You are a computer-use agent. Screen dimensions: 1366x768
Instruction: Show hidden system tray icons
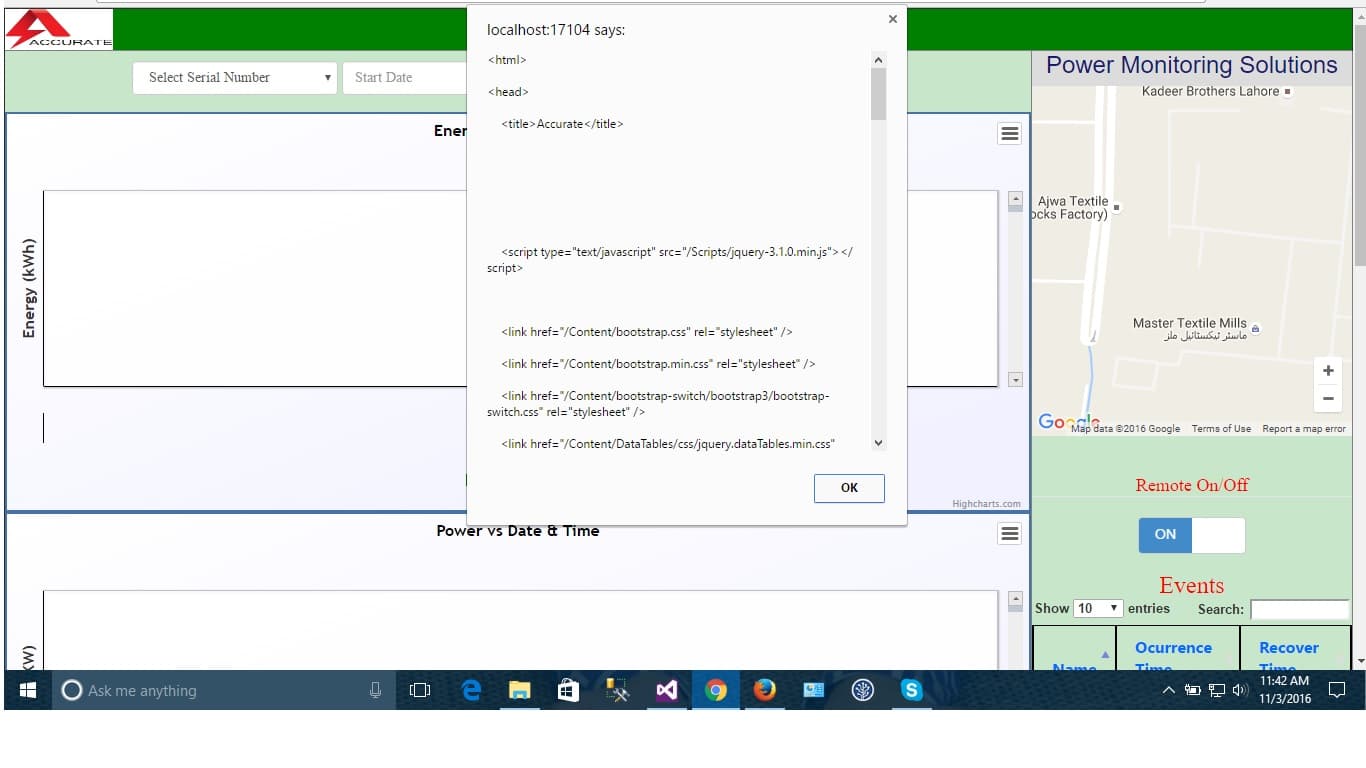coord(1169,690)
